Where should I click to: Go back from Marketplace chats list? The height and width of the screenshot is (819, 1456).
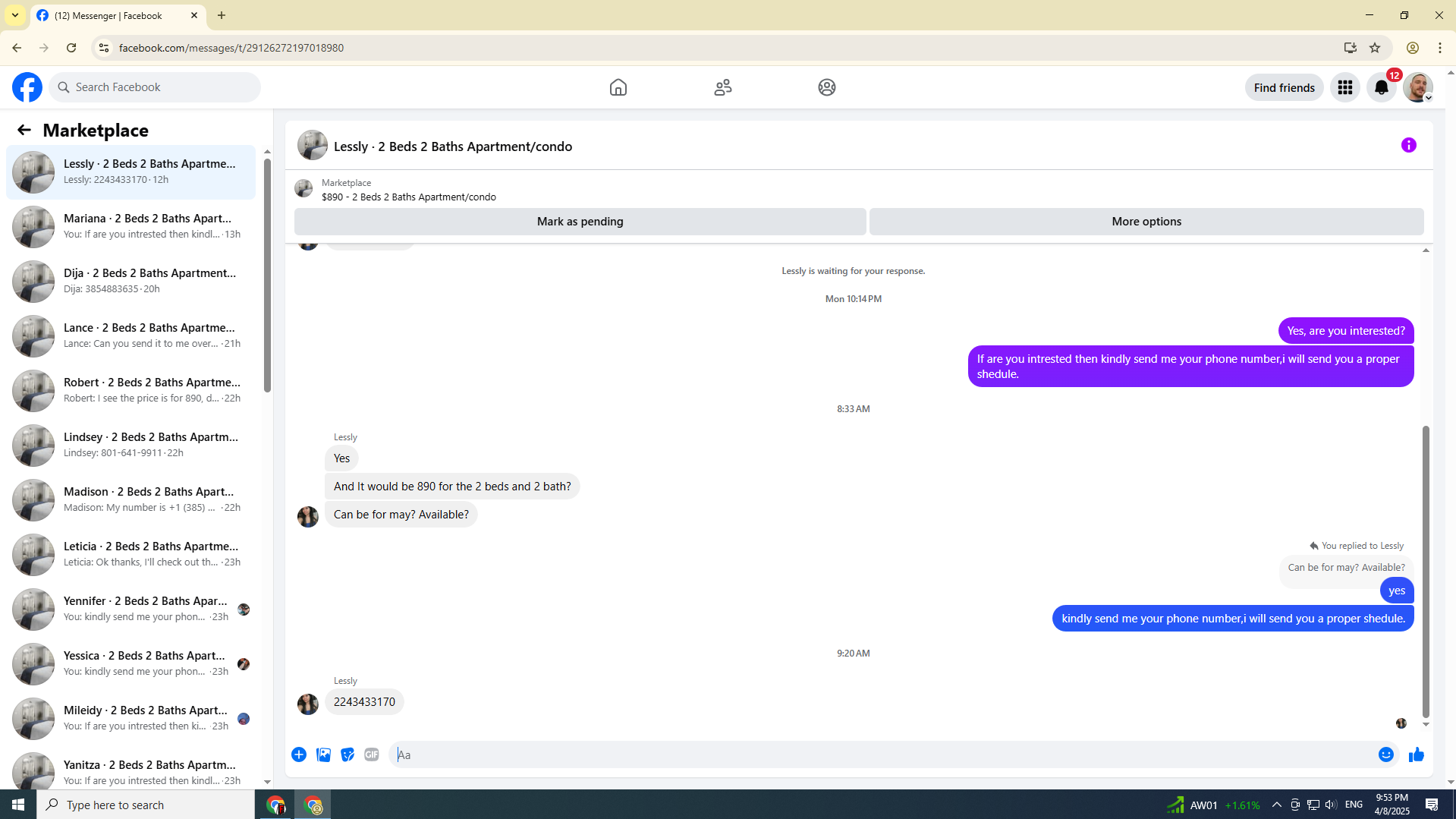pyautogui.click(x=24, y=130)
